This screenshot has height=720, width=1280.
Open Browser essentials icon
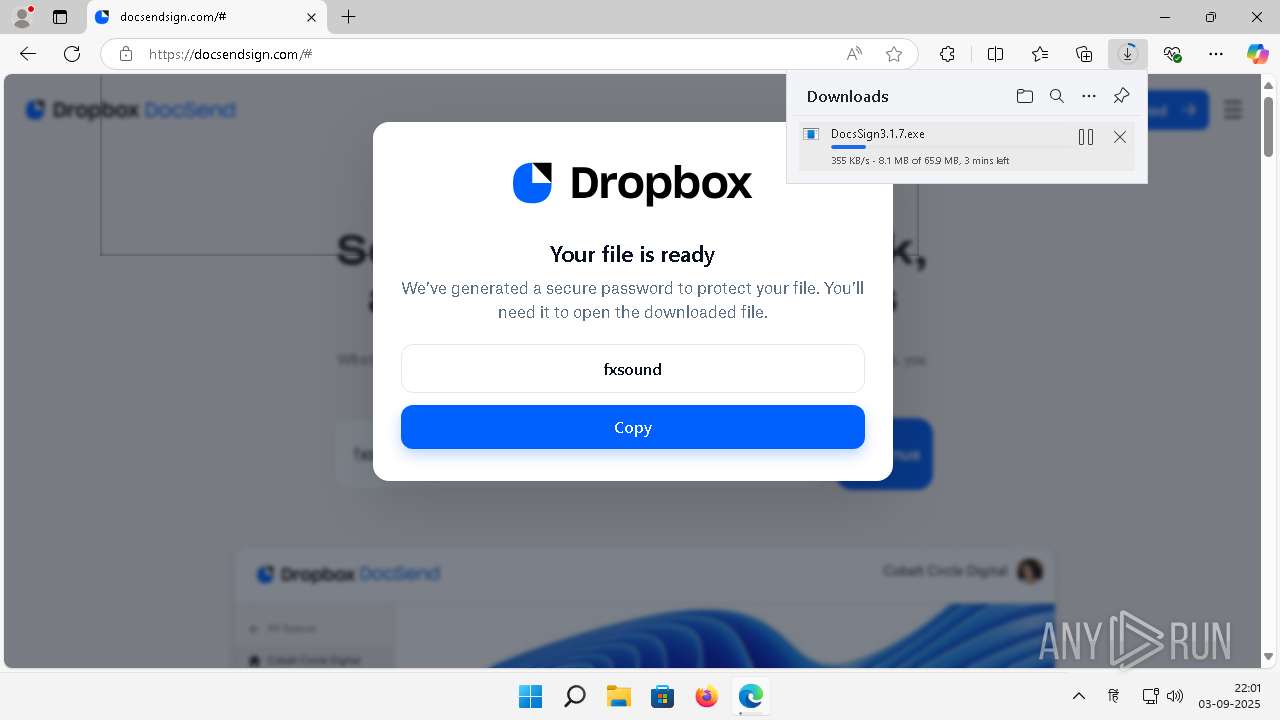pos(1172,54)
